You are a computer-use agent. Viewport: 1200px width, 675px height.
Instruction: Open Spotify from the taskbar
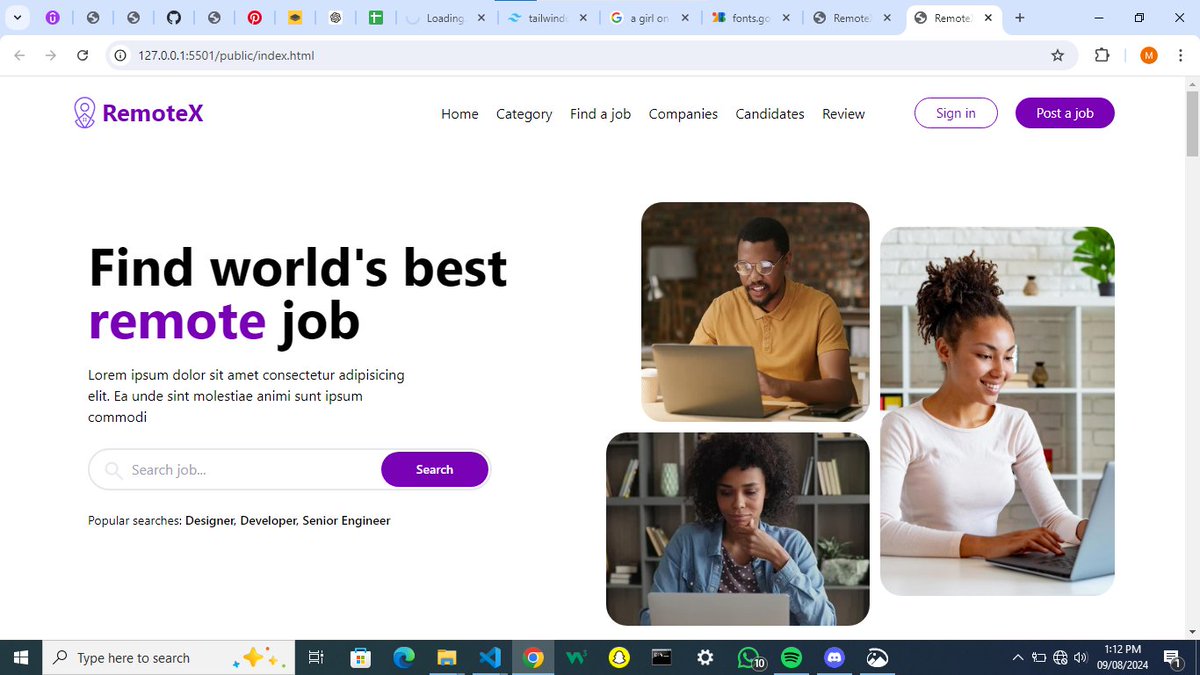(x=791, y=657)
